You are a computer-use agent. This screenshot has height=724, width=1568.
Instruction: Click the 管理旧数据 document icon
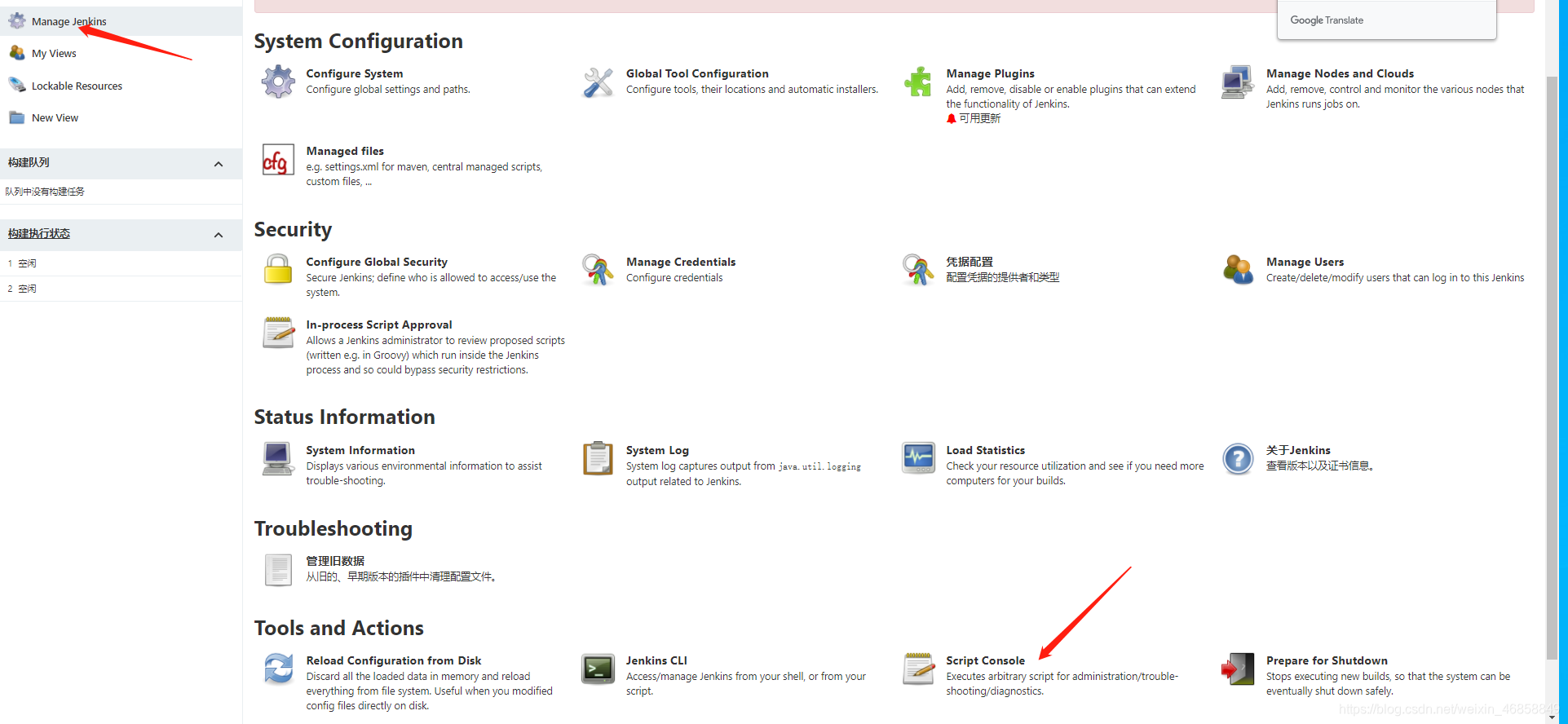coord(278,569)
